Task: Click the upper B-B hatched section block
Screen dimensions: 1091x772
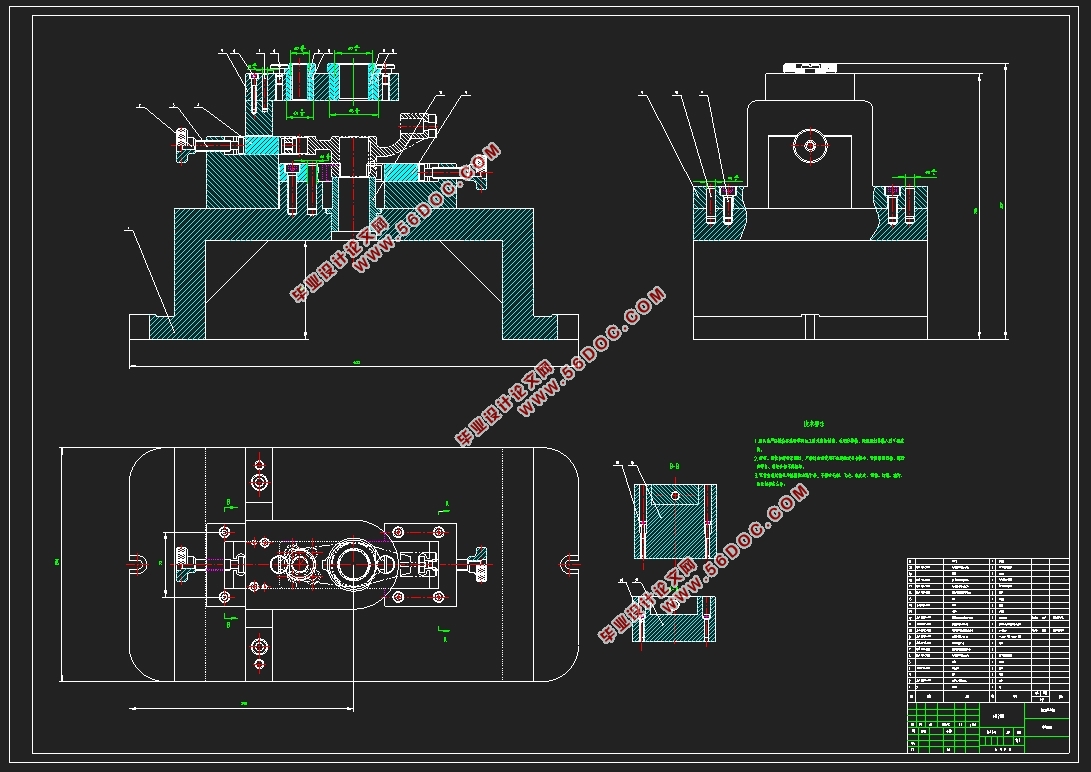Action: point(673,521)
